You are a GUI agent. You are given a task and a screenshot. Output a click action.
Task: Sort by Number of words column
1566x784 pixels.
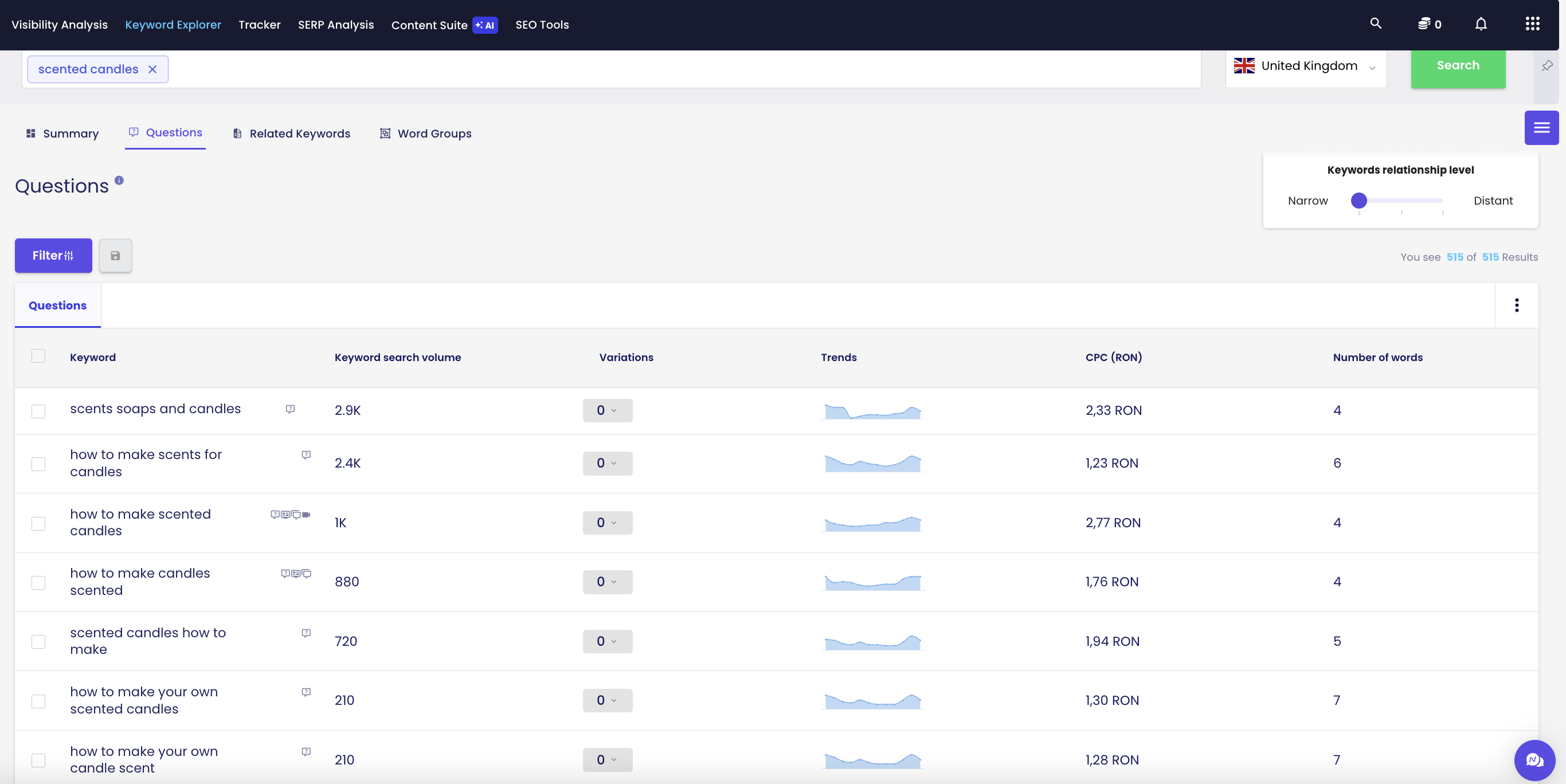pyautogui.click(x=1377, y=358)
